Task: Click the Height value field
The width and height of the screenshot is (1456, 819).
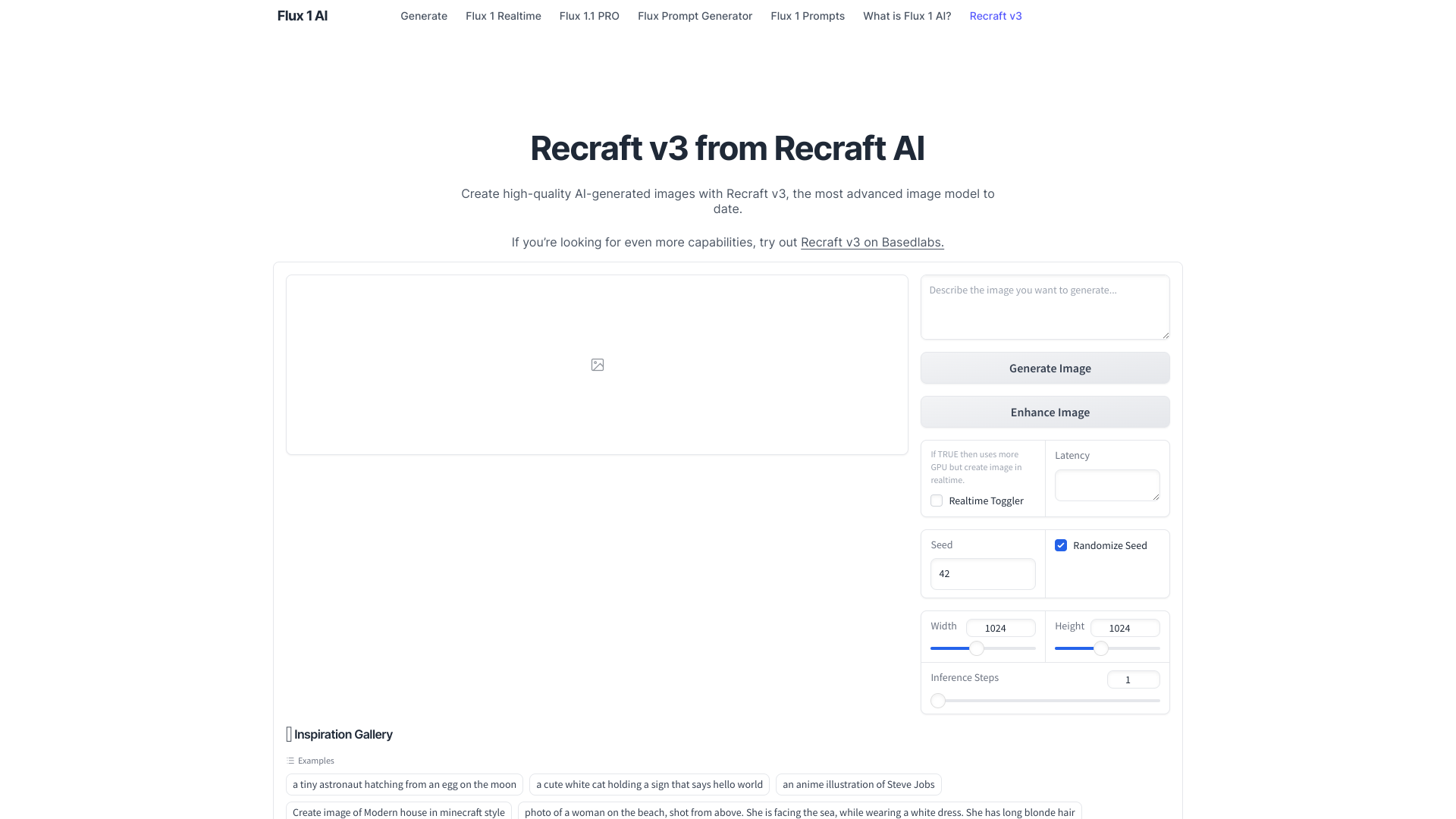Action: (x=1125, y=628)
